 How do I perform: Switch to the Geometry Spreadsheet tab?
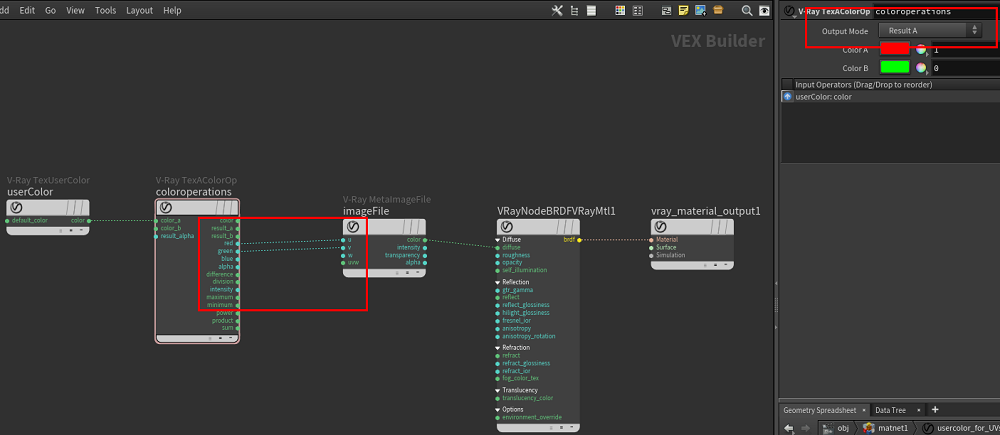click(820, 410)
